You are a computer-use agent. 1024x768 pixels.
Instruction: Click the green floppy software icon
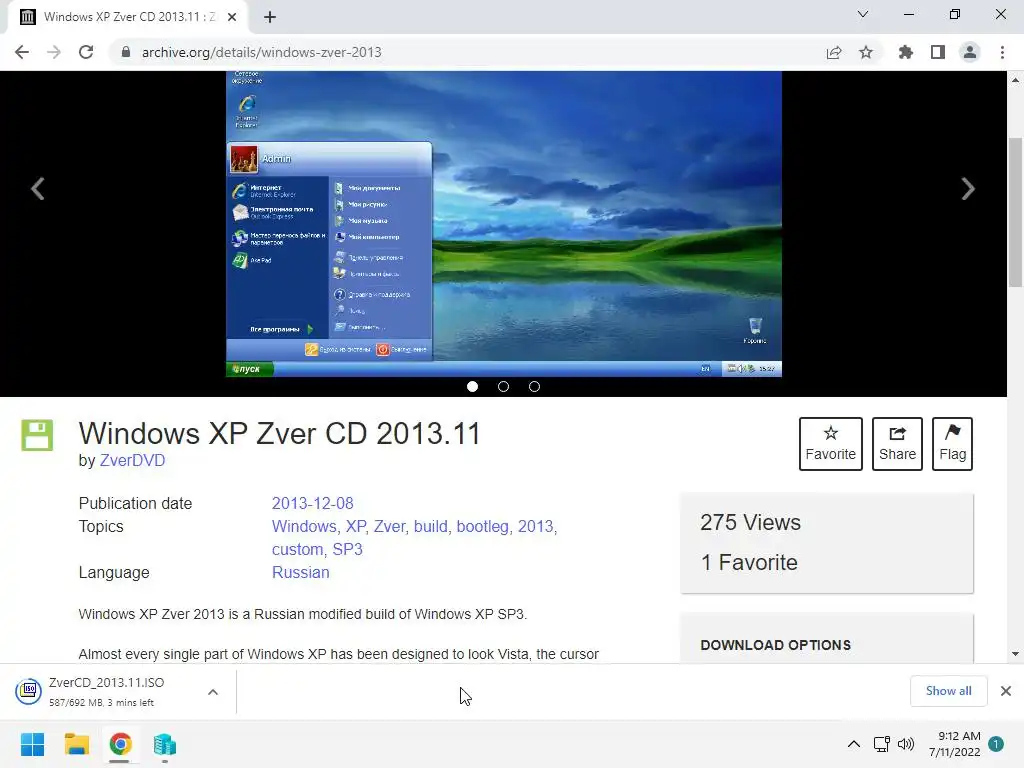tap(37, 435)
